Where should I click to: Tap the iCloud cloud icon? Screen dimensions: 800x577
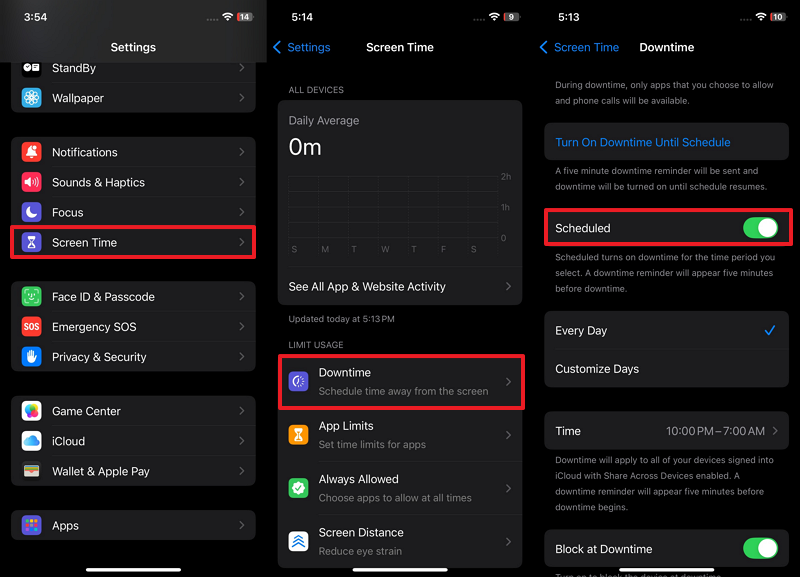(31, 441)
